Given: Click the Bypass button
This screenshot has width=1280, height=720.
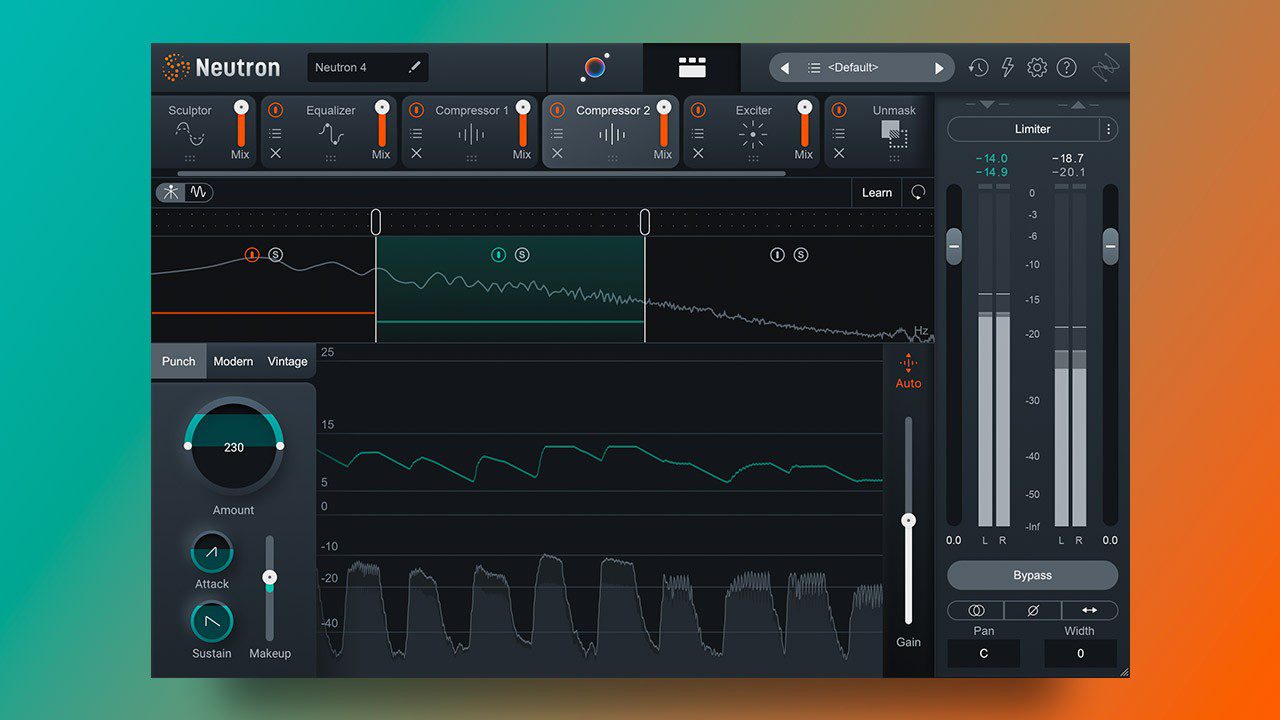Looking at the screenshot, I should [1032, 575].
